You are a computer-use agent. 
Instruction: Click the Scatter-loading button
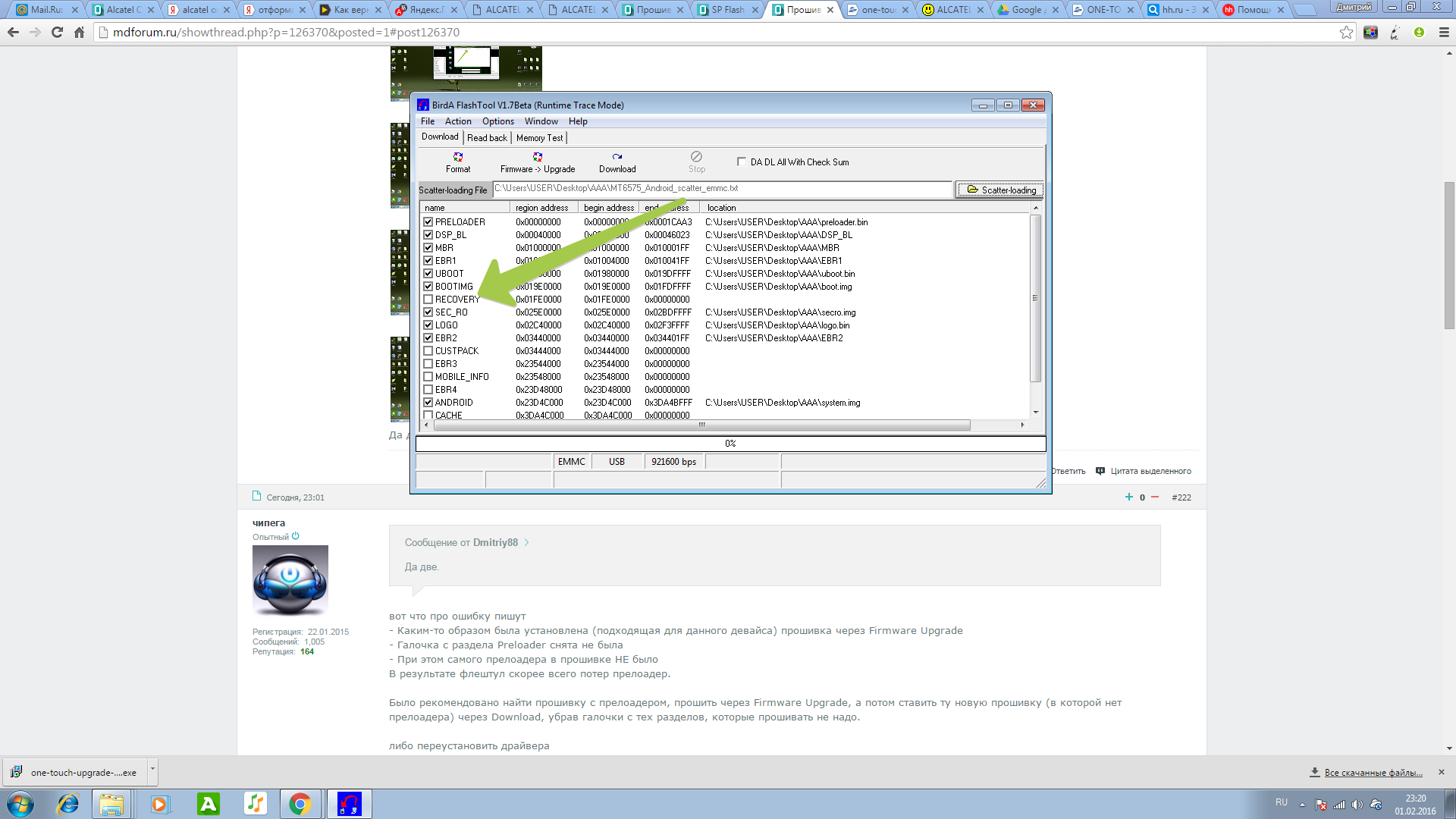click(x=1000, y=190)
